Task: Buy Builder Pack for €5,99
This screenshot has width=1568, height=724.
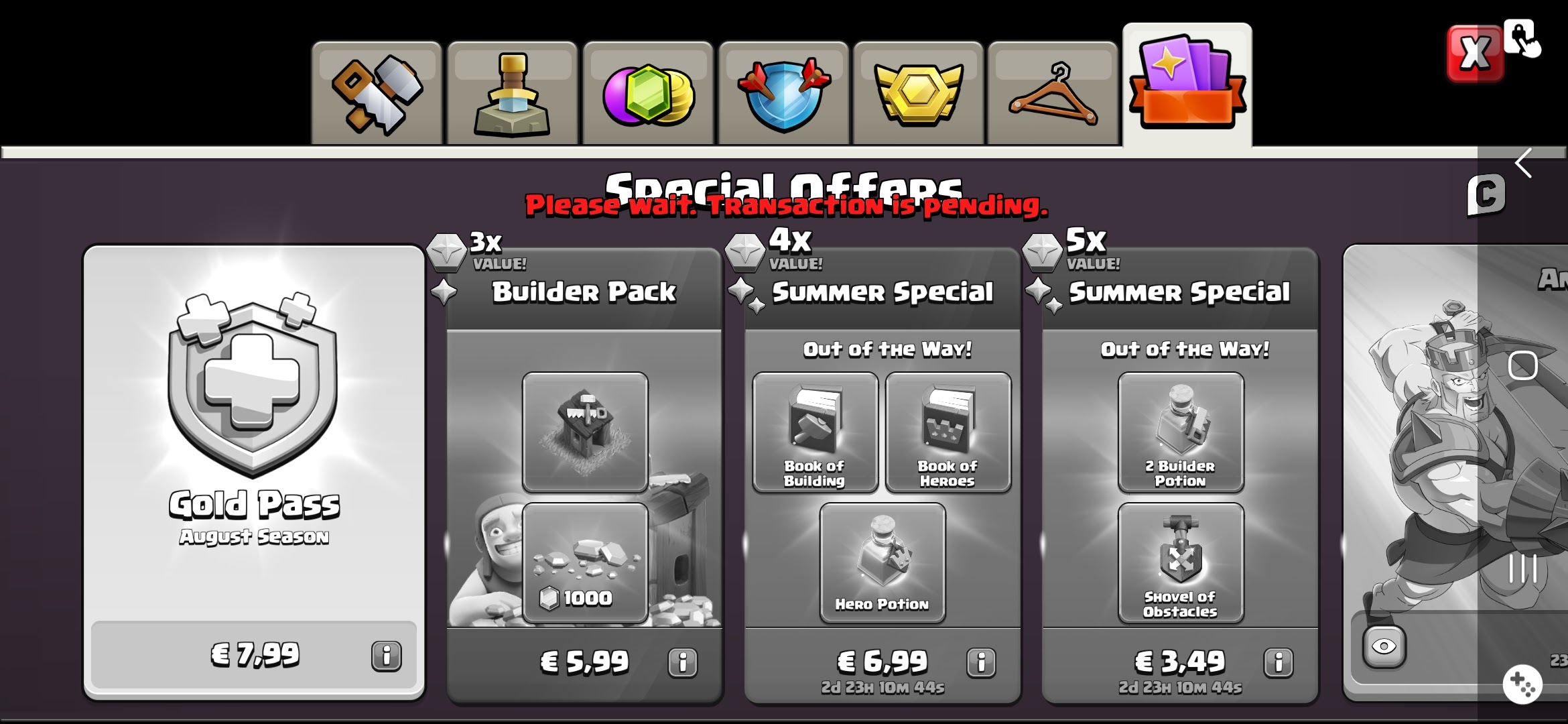Action: click(585, 662)
